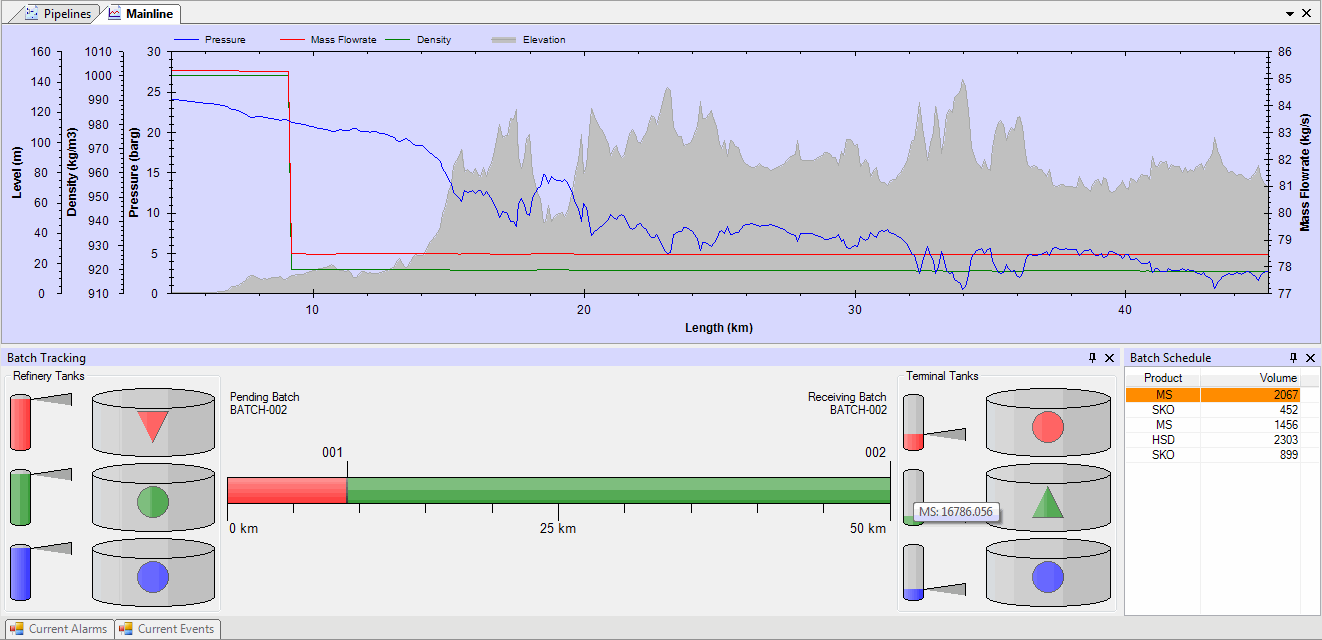Select the green refinery tank with circle
The width and height of the screenshot is (1322, 640).
click(x=153, y=499)
